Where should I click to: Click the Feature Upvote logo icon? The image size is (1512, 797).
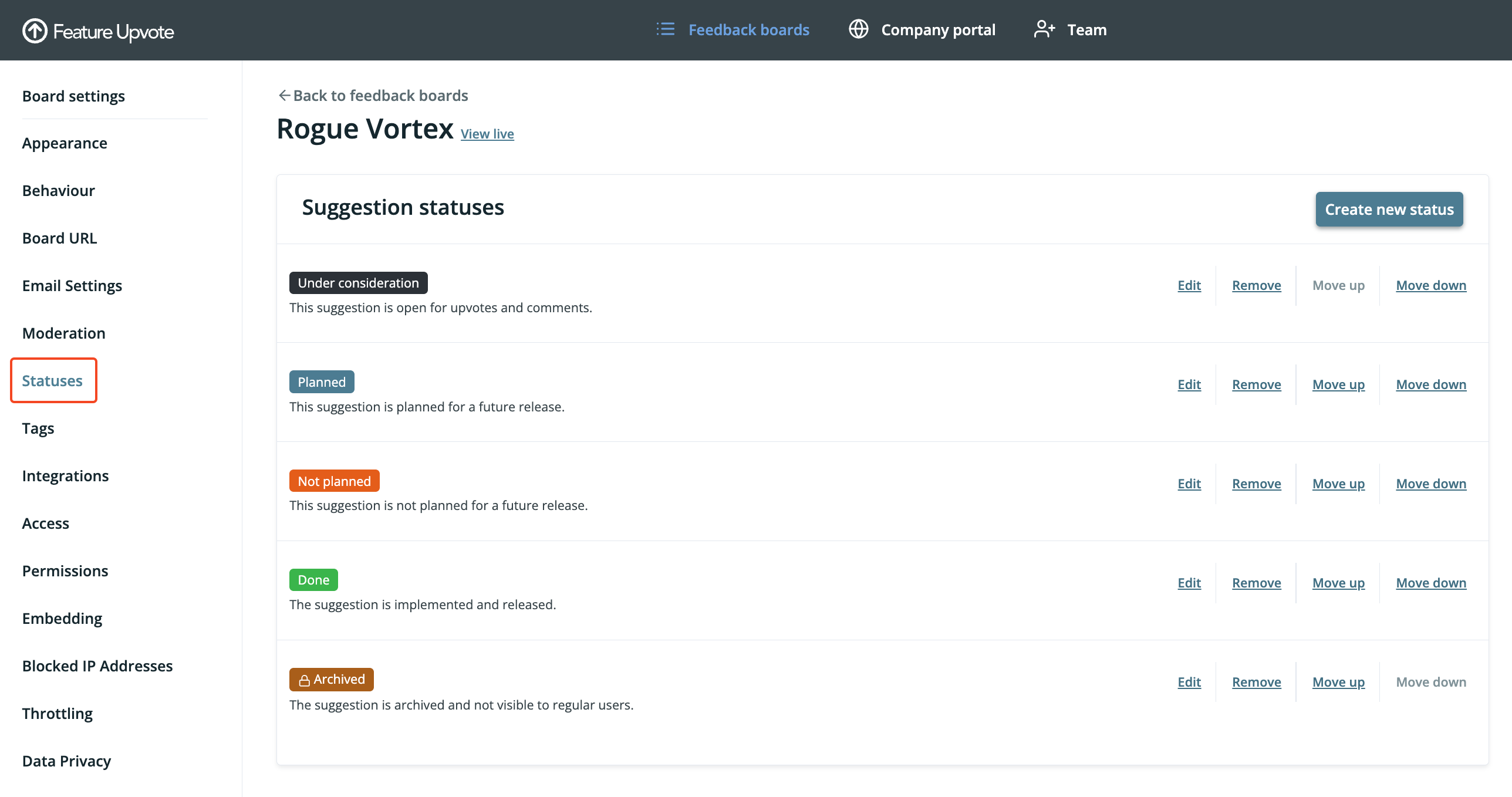pos(35,31)
